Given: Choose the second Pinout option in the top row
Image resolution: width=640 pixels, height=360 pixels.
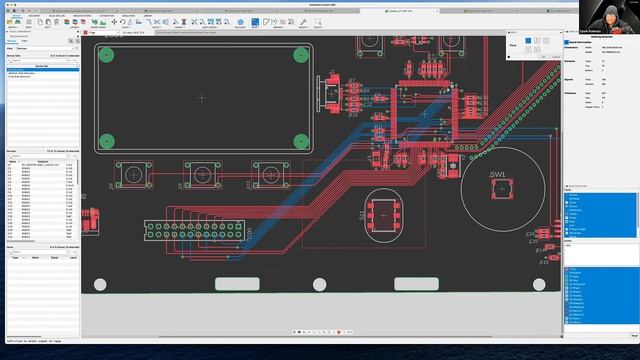Looking at the screenshot, I should click(537, 40).
